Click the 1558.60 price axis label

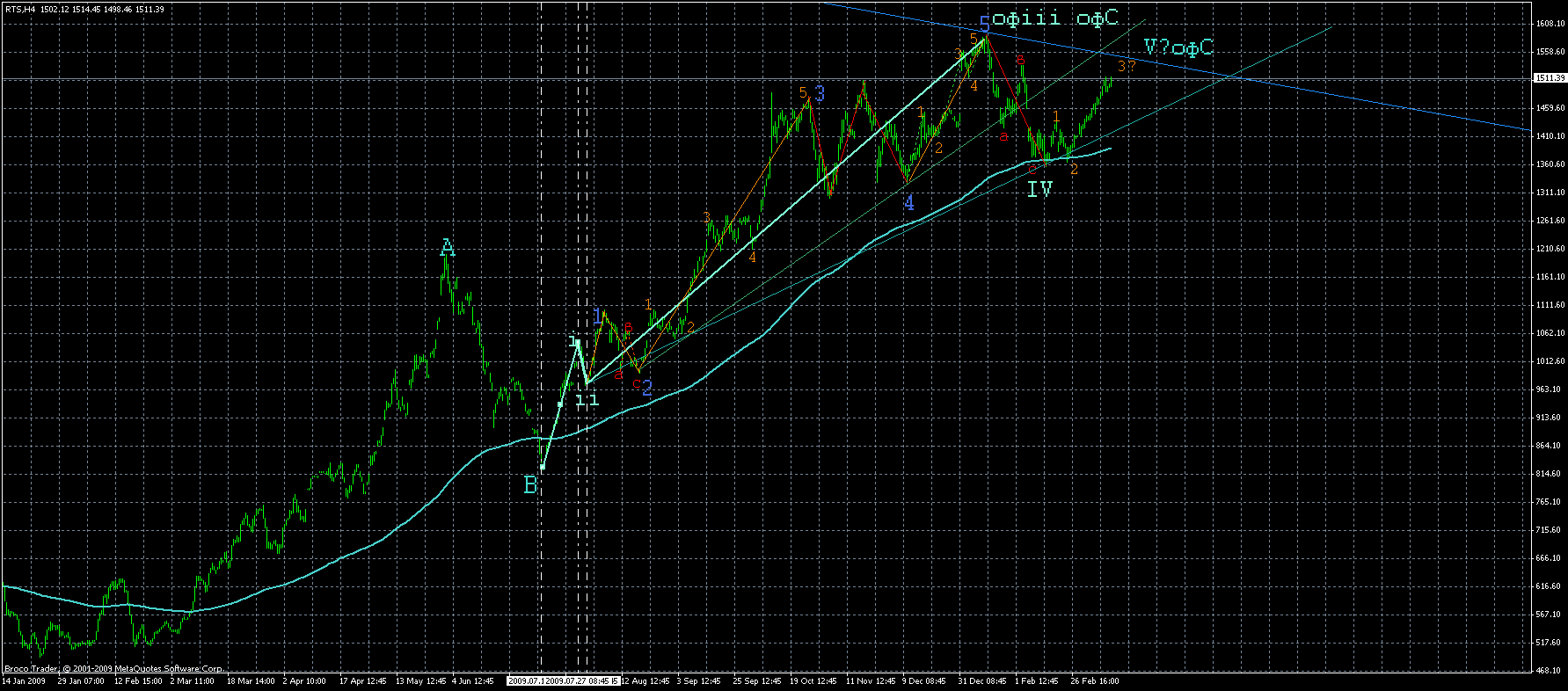[1550, 52]
